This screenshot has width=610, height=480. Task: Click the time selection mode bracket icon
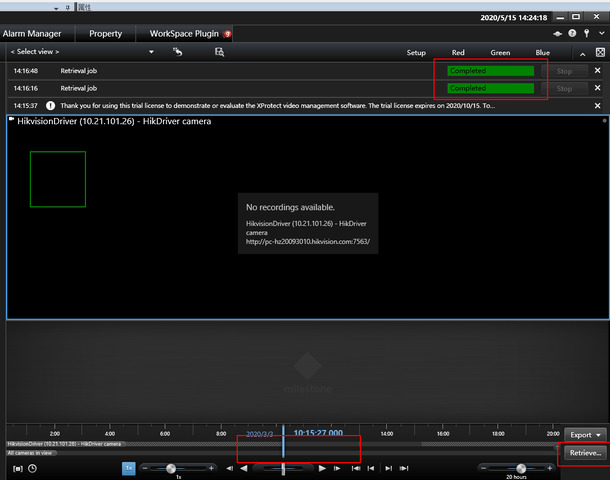click(17, 468)
